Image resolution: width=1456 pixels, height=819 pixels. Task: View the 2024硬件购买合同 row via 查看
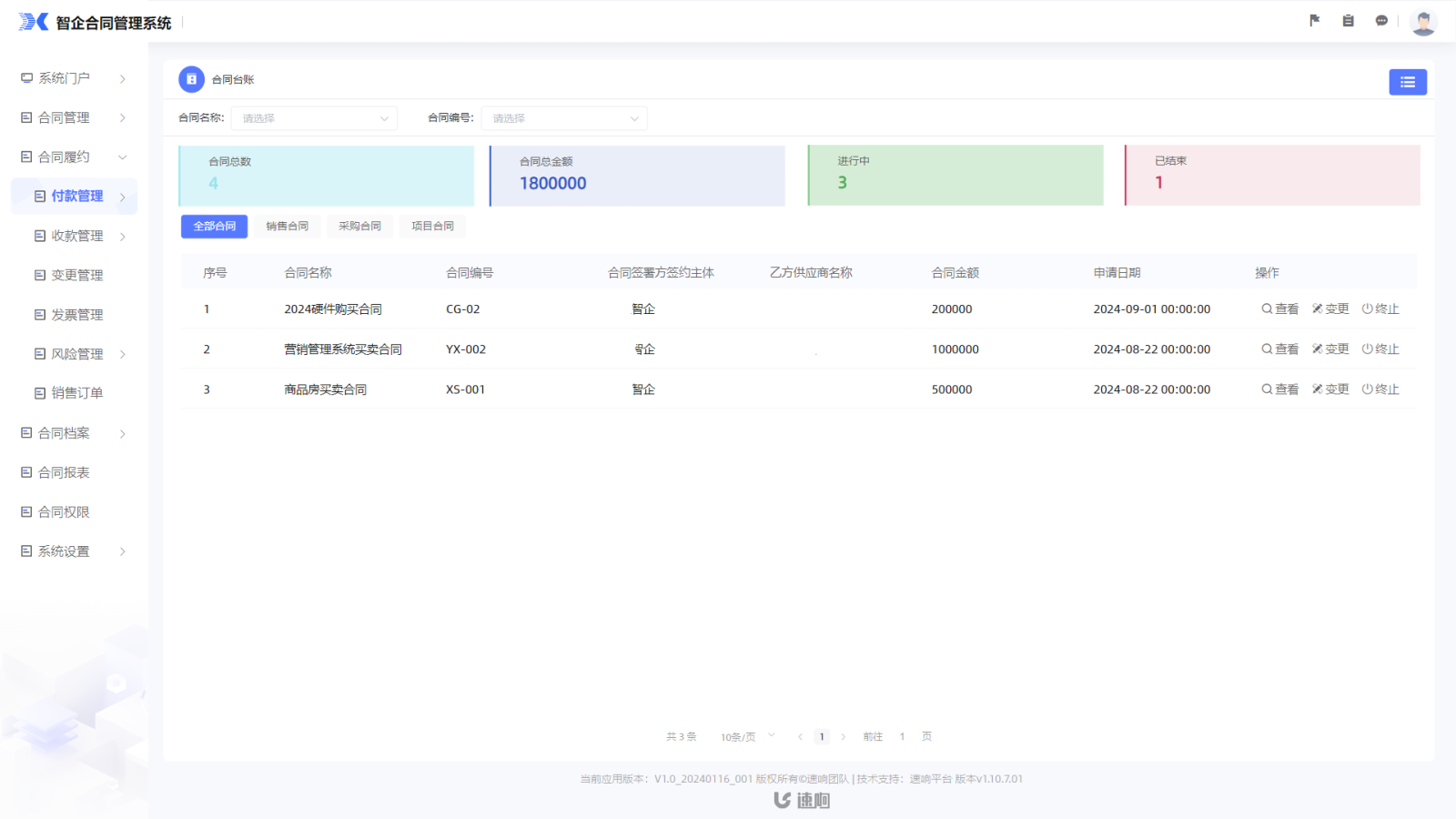click(x=1279, y=309)
